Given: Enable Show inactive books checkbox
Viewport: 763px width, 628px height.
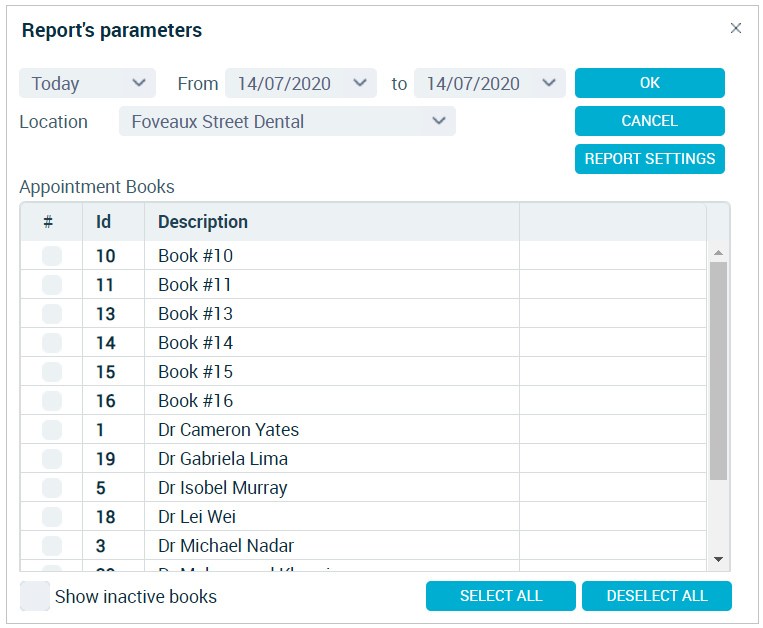Looking at the screenshot, I should (35, 596).
